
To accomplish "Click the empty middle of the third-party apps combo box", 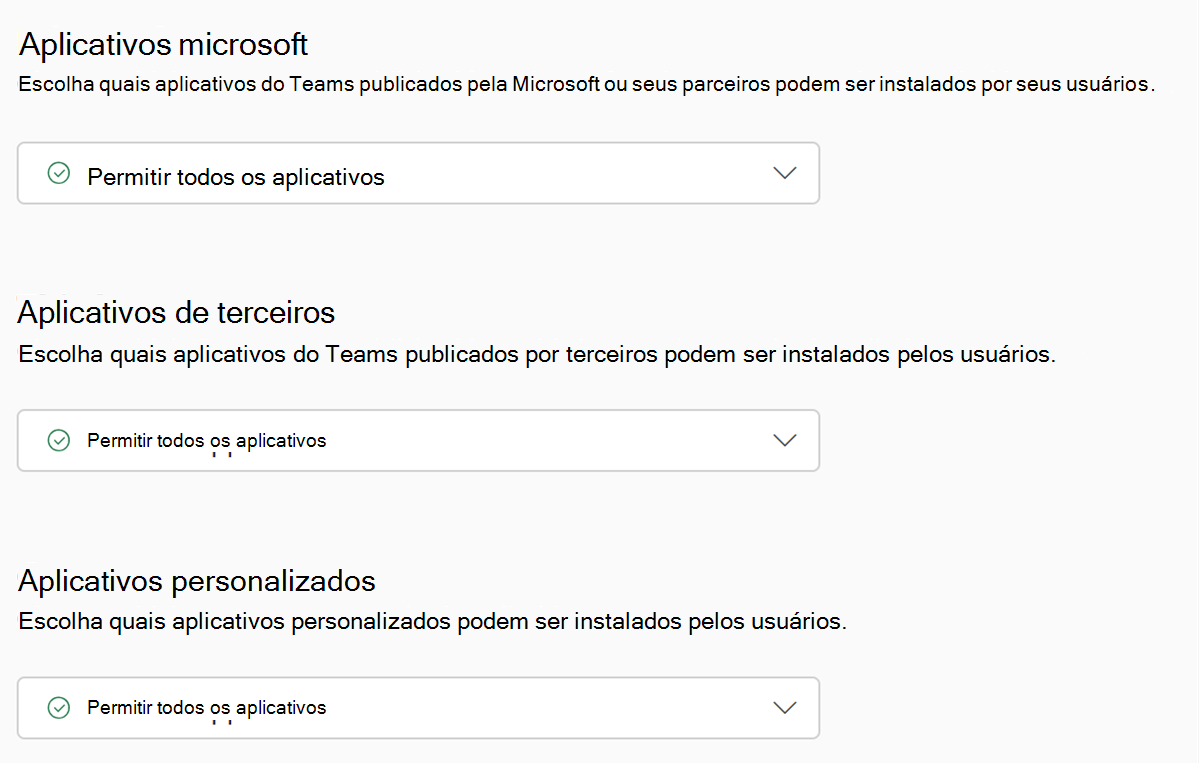I will tap(550, 440).
